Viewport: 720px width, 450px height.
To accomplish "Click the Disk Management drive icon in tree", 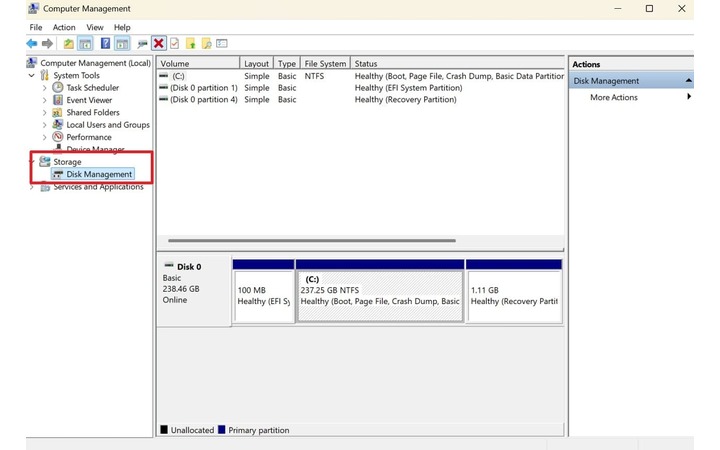I will [x=57, y=174].
